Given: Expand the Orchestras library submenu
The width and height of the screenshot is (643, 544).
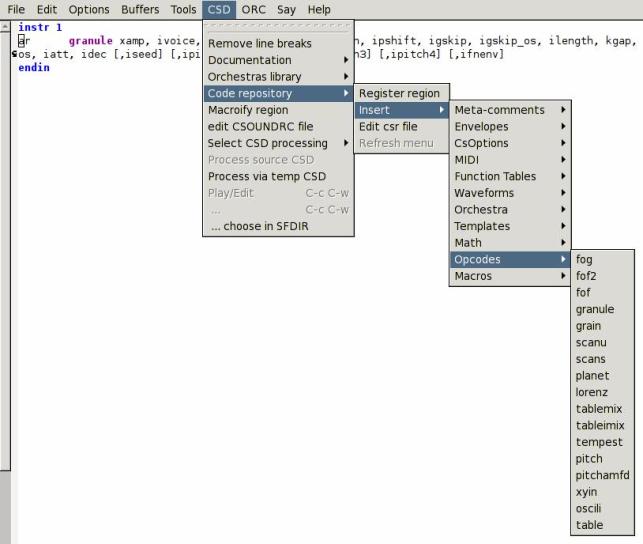Looking at the screenshot, I should tap(278, 77).
